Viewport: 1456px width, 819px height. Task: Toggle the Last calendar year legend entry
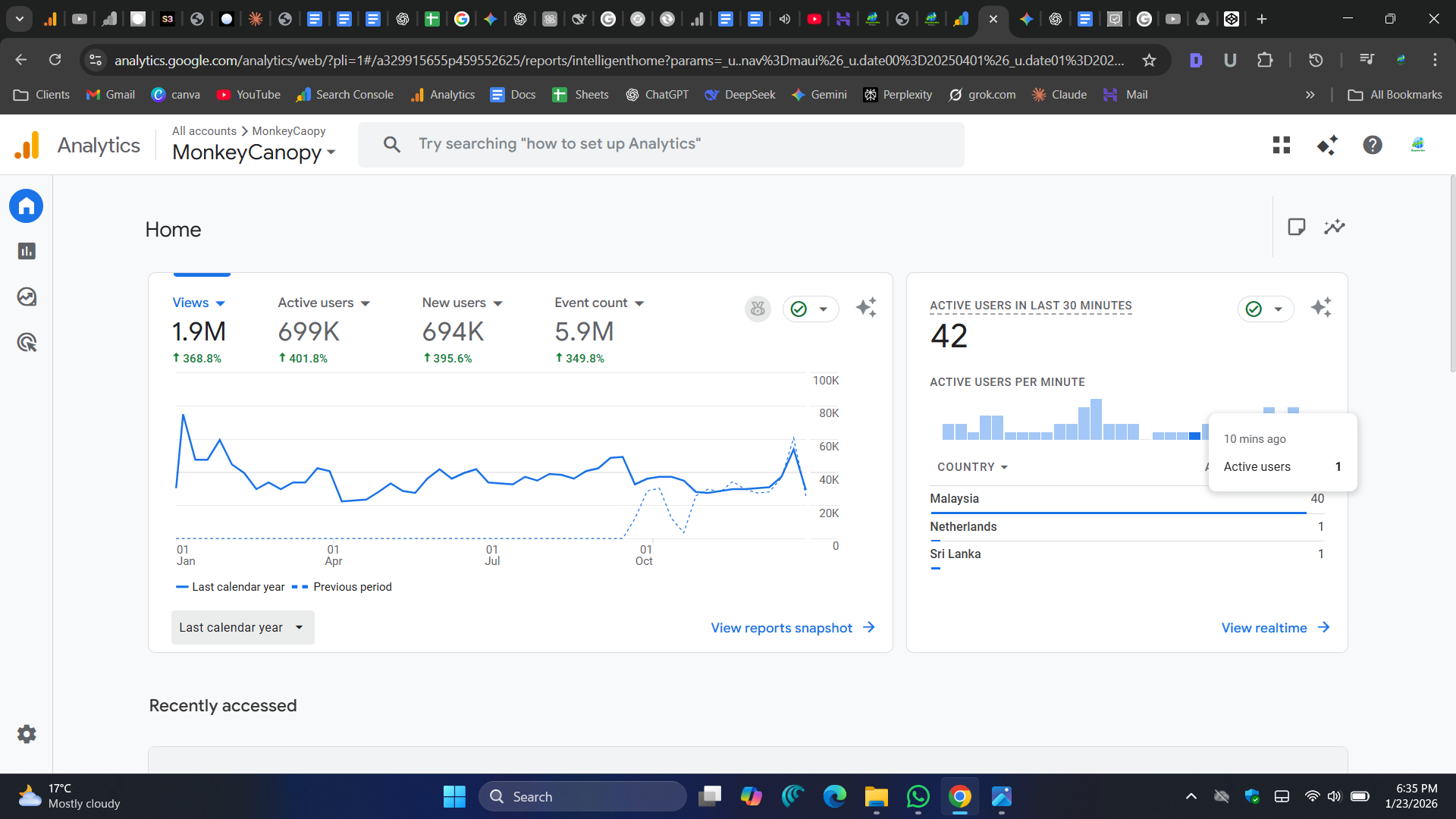click(231, 586)
